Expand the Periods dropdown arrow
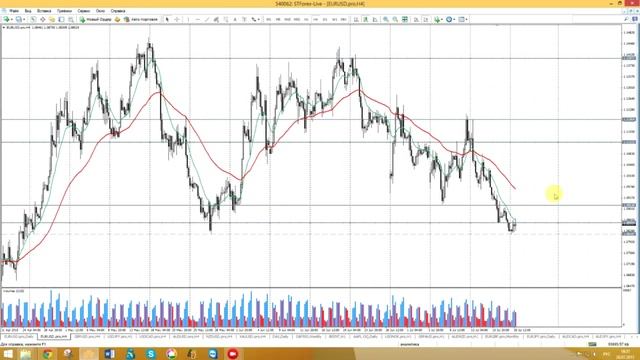The image size is (640, 360). pyautogui.click(x=454, y=19)
